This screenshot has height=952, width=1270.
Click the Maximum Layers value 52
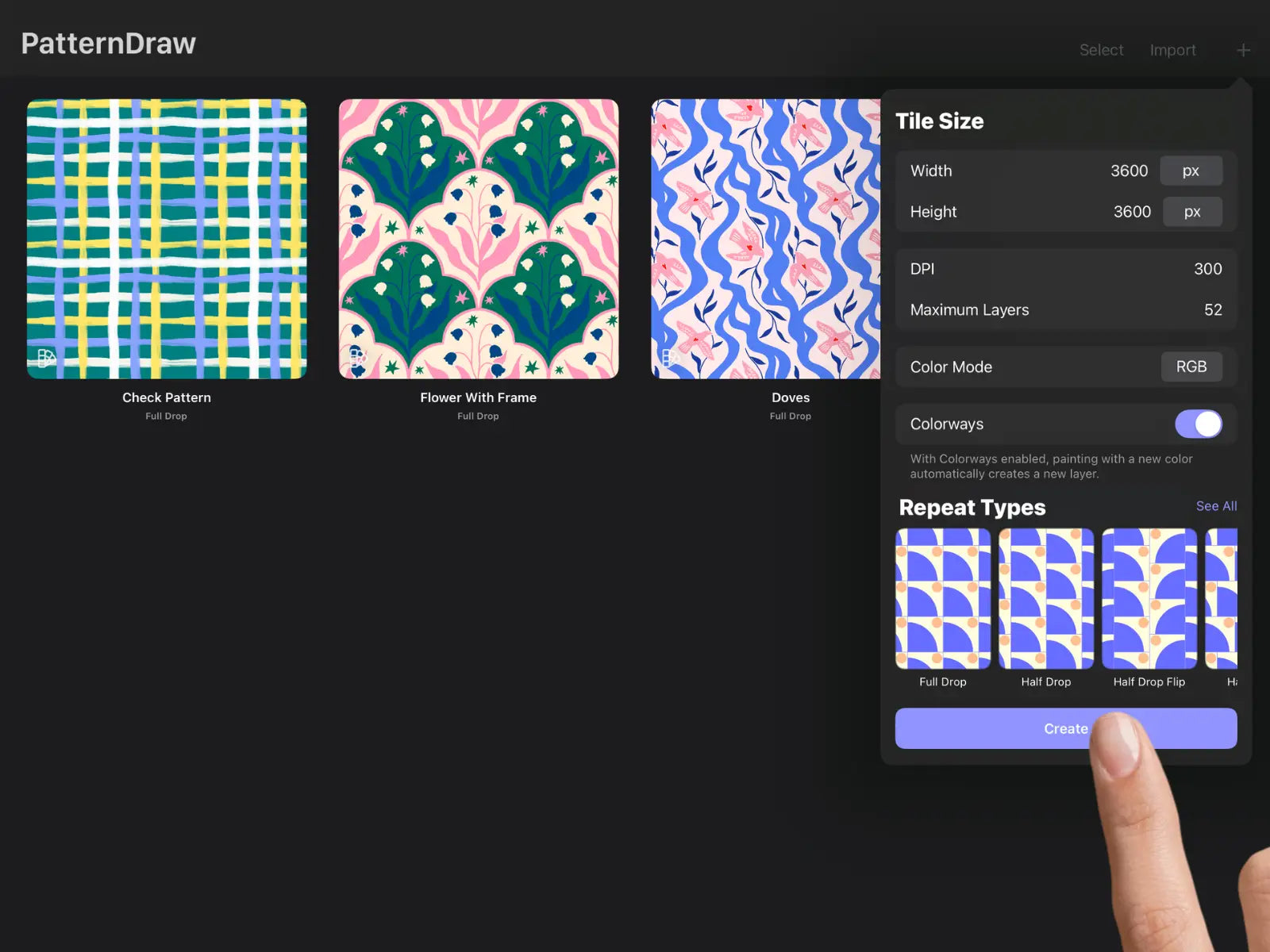[1213, 310]
